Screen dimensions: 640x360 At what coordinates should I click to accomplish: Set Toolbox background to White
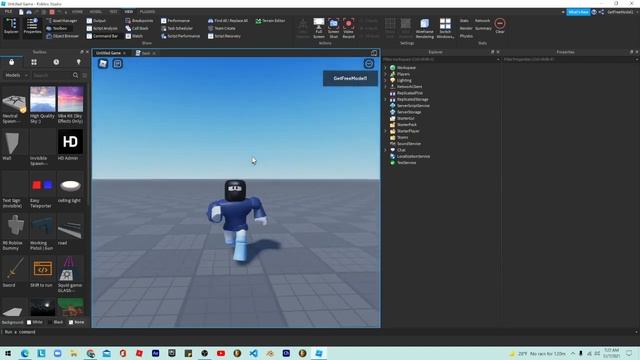tap(34, 322)
